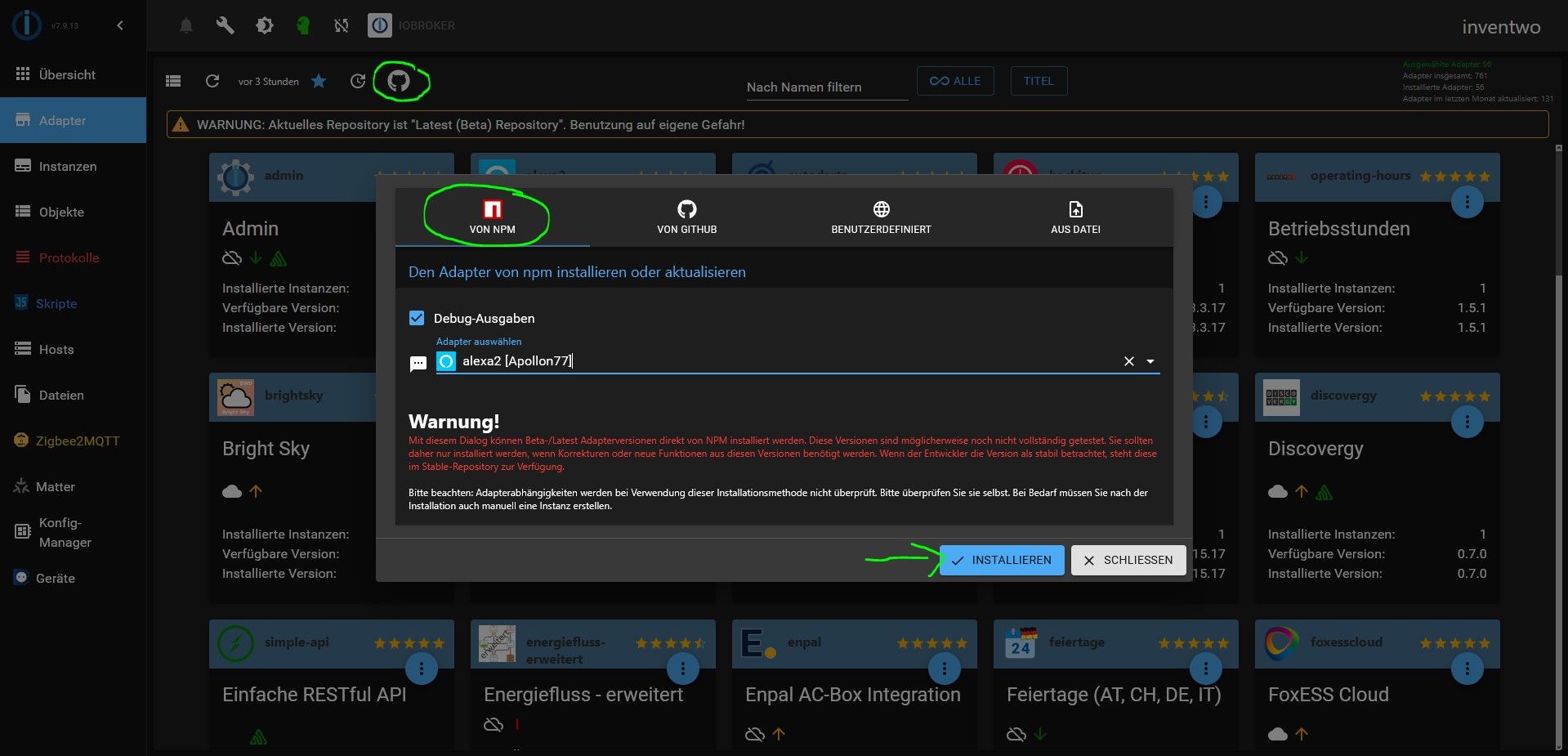Switch to the VON GITHUB tab
This screenshot has height=756, width=1568.
pos(687,217)
